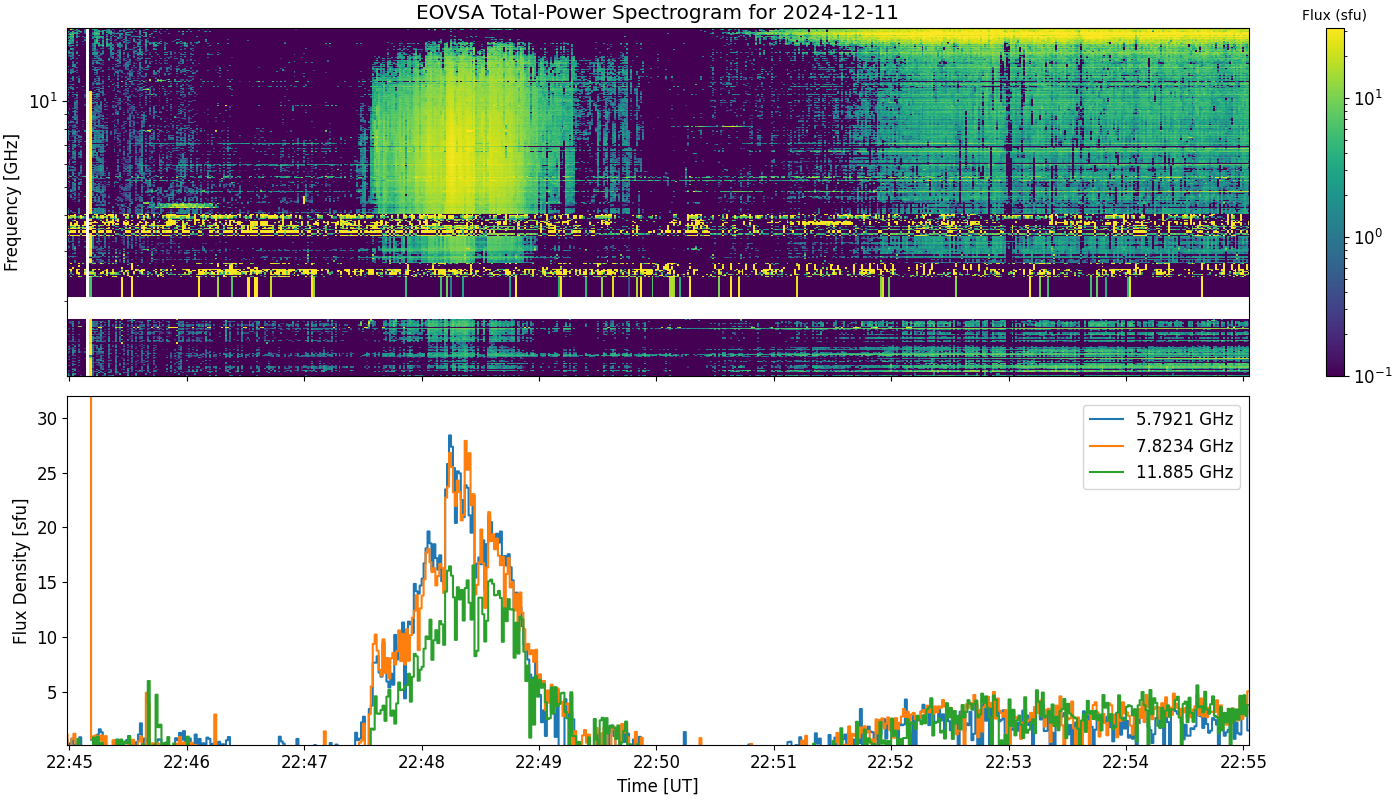Viewport: 1400px width, 800px height.
Task: Select the 11.885 GHz legend entry
Action: 1162,471
